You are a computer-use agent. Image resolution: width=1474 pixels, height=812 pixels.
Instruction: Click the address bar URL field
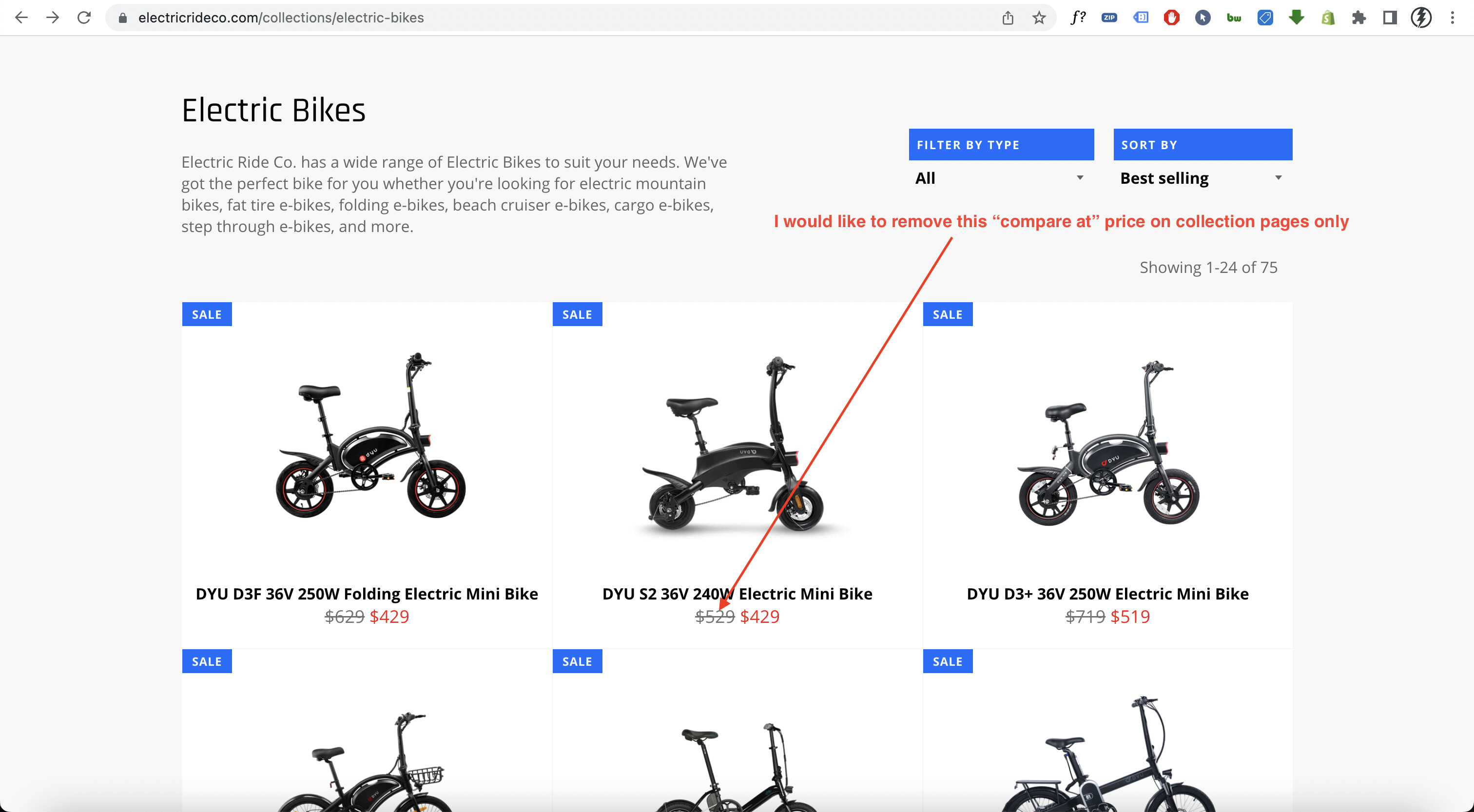click(x=515, y=18)
